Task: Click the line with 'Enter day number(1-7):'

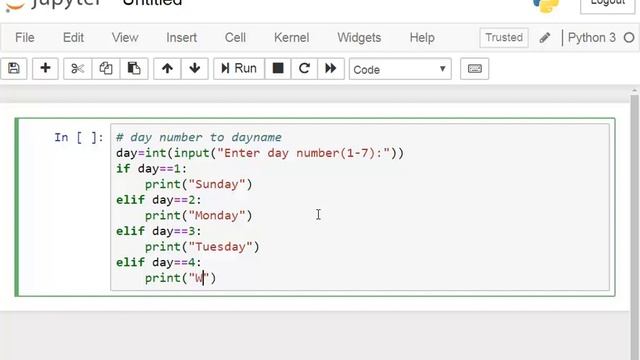Action: 260,153
